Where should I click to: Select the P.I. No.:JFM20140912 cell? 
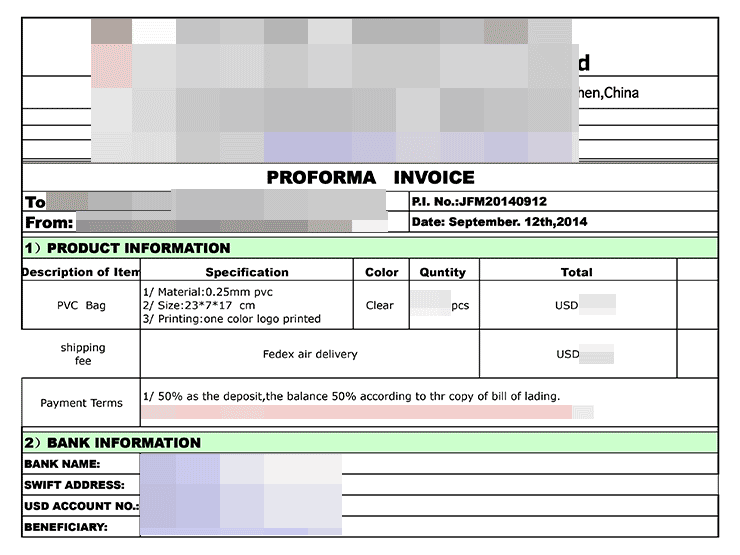point(563,202)
